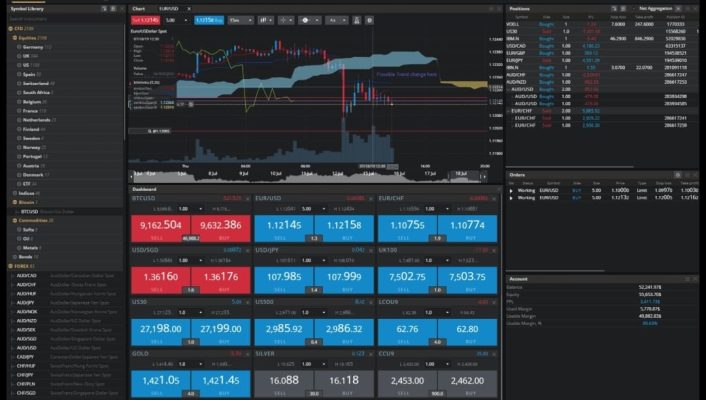Close the UK100 dashboard tile
Screen dimensions: 706x400
[x=494, y=250]
